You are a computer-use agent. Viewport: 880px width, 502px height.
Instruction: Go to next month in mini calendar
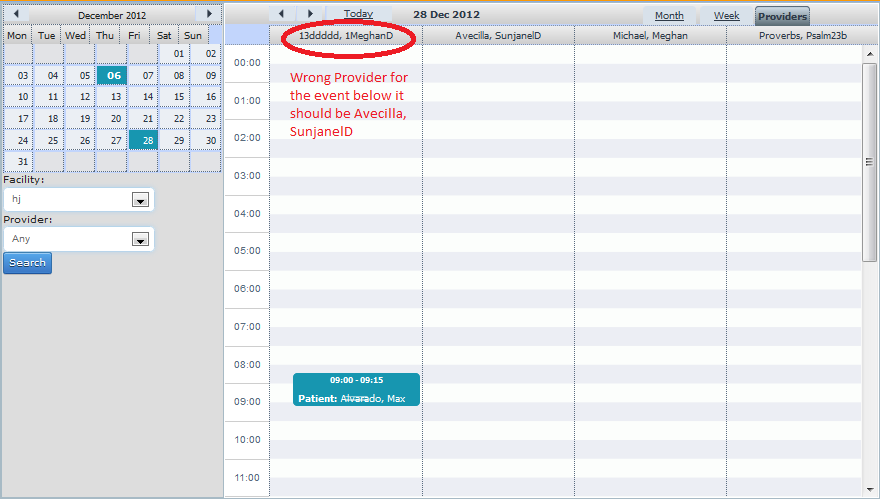pos(209,14)
